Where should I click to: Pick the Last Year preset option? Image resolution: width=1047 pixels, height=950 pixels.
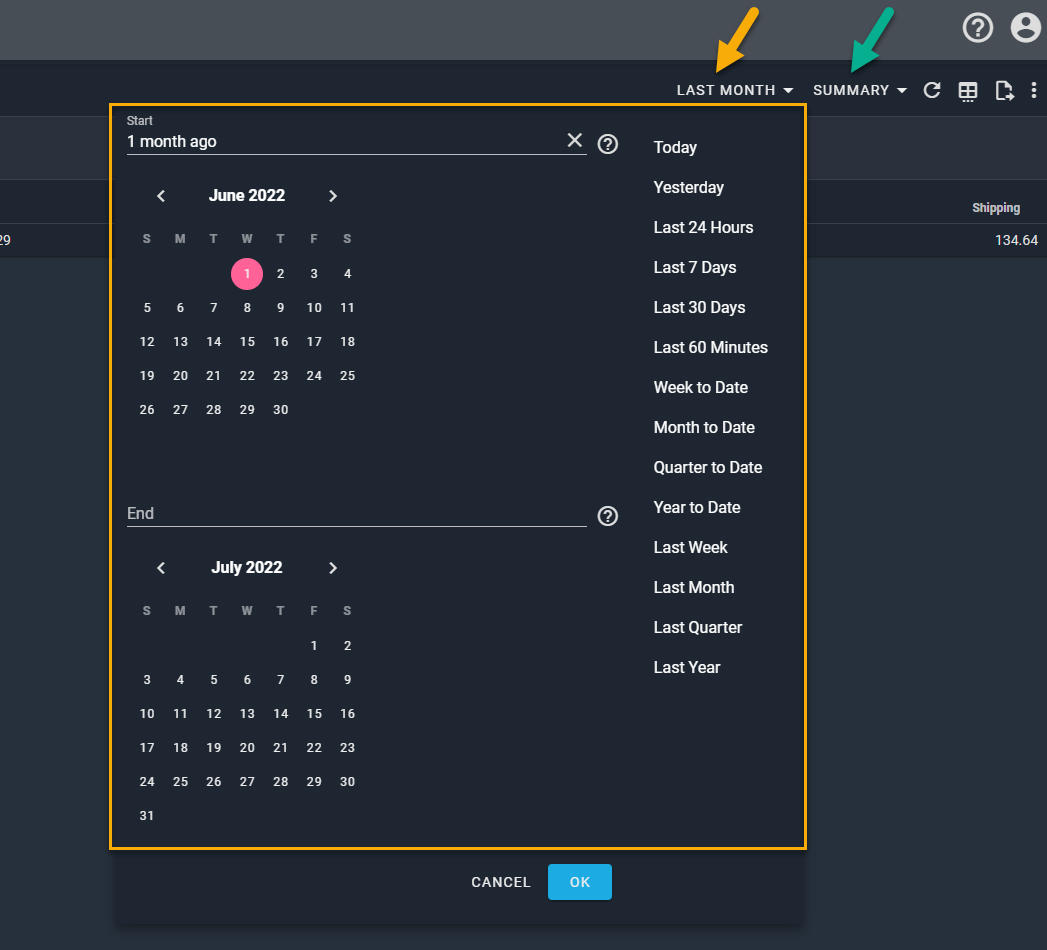coord(687,667)
